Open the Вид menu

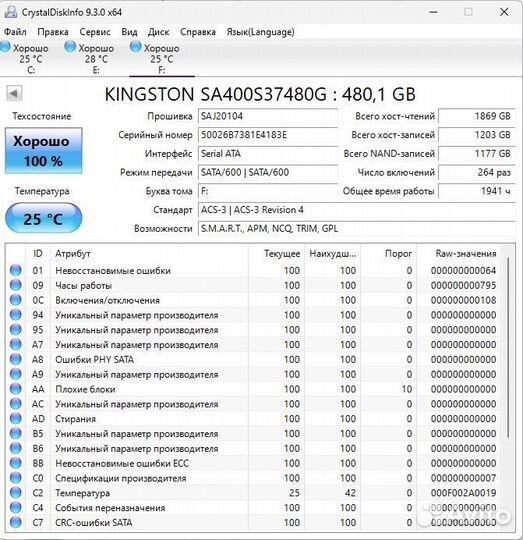pos(129,32)
